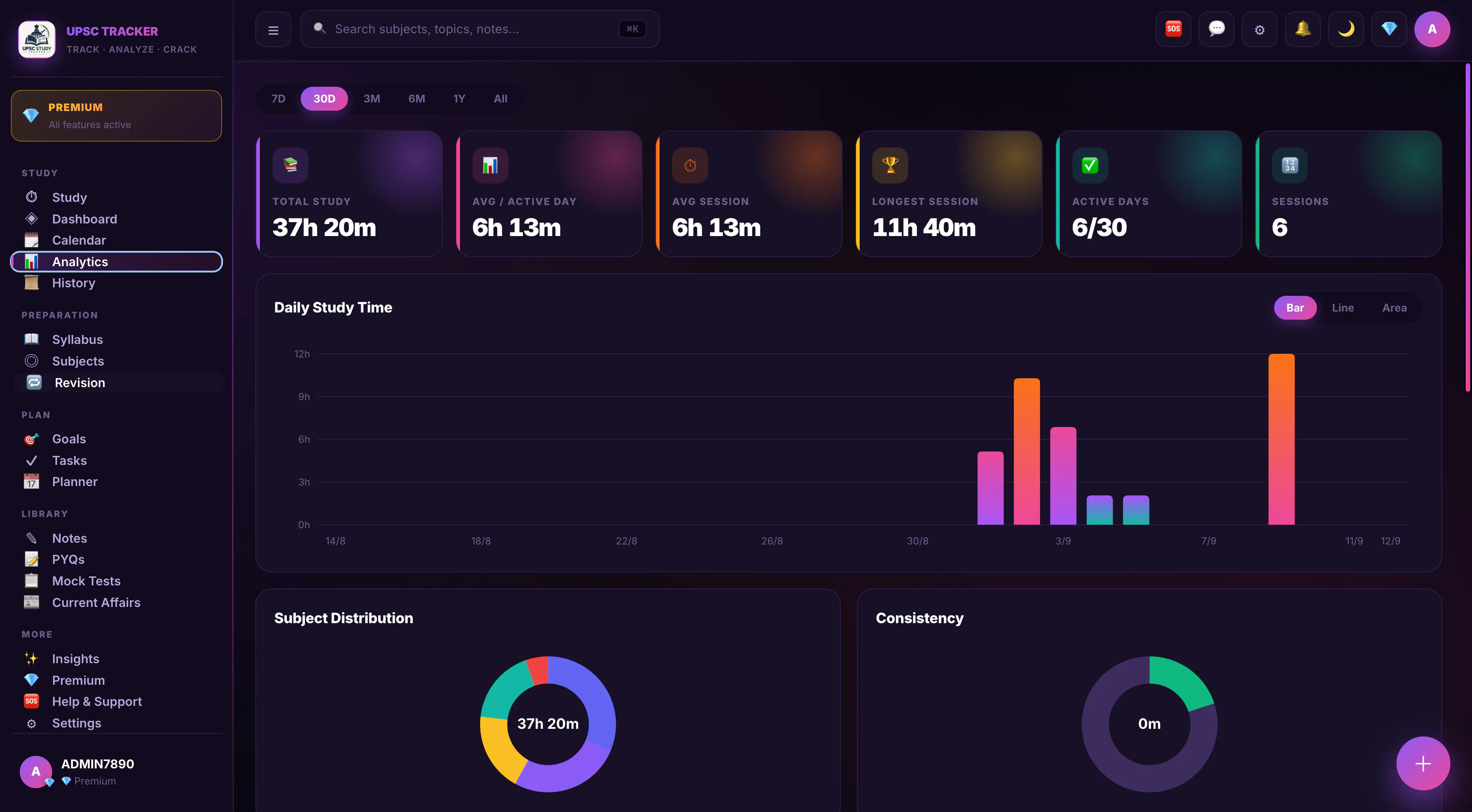Viewport: 1472px width, 812px height.
Task: Open Study in the sidebar
Action: [x=116, y=197]
